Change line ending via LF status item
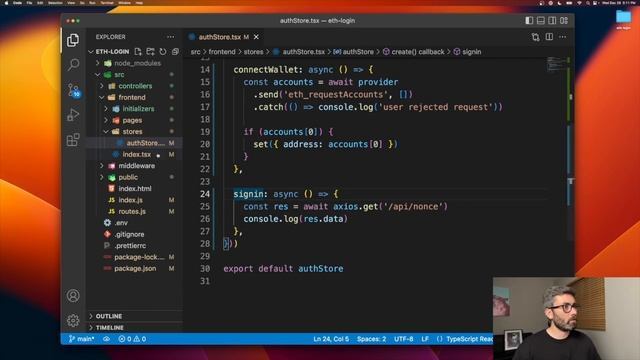 (425, 339)
